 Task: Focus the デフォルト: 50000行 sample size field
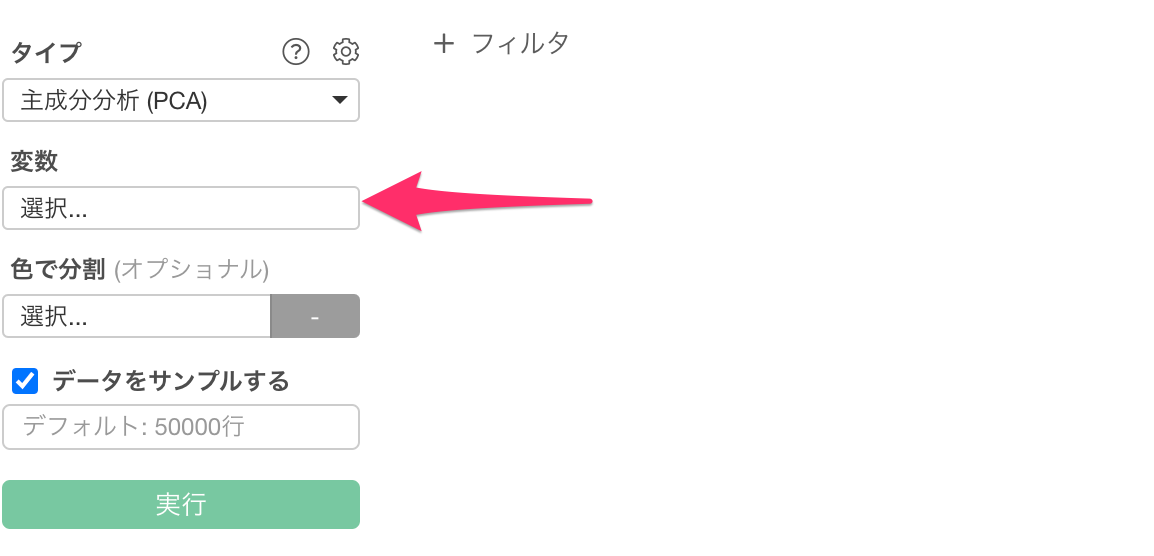(181, 426)
